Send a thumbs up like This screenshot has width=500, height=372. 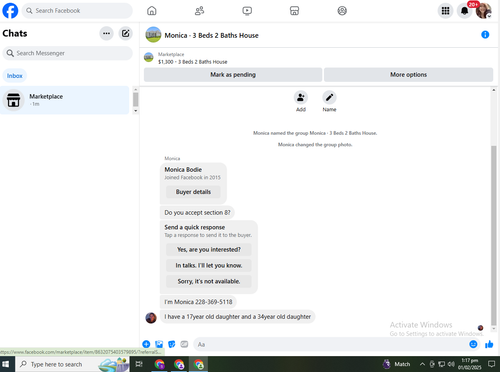pyautogui.click(x=489, y=344)
